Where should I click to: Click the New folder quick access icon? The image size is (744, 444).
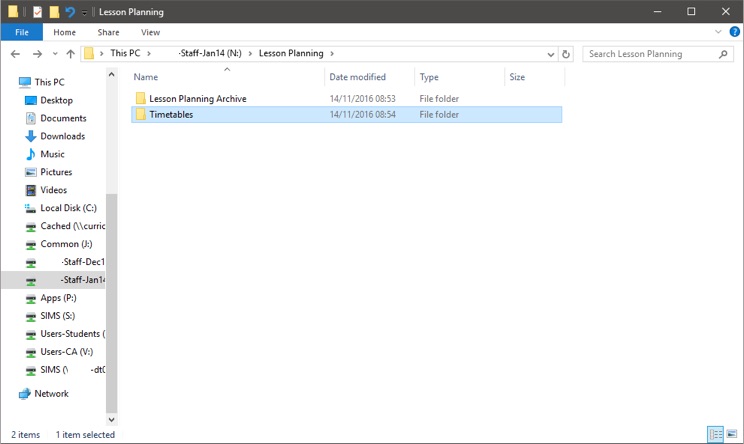(55, 12)
